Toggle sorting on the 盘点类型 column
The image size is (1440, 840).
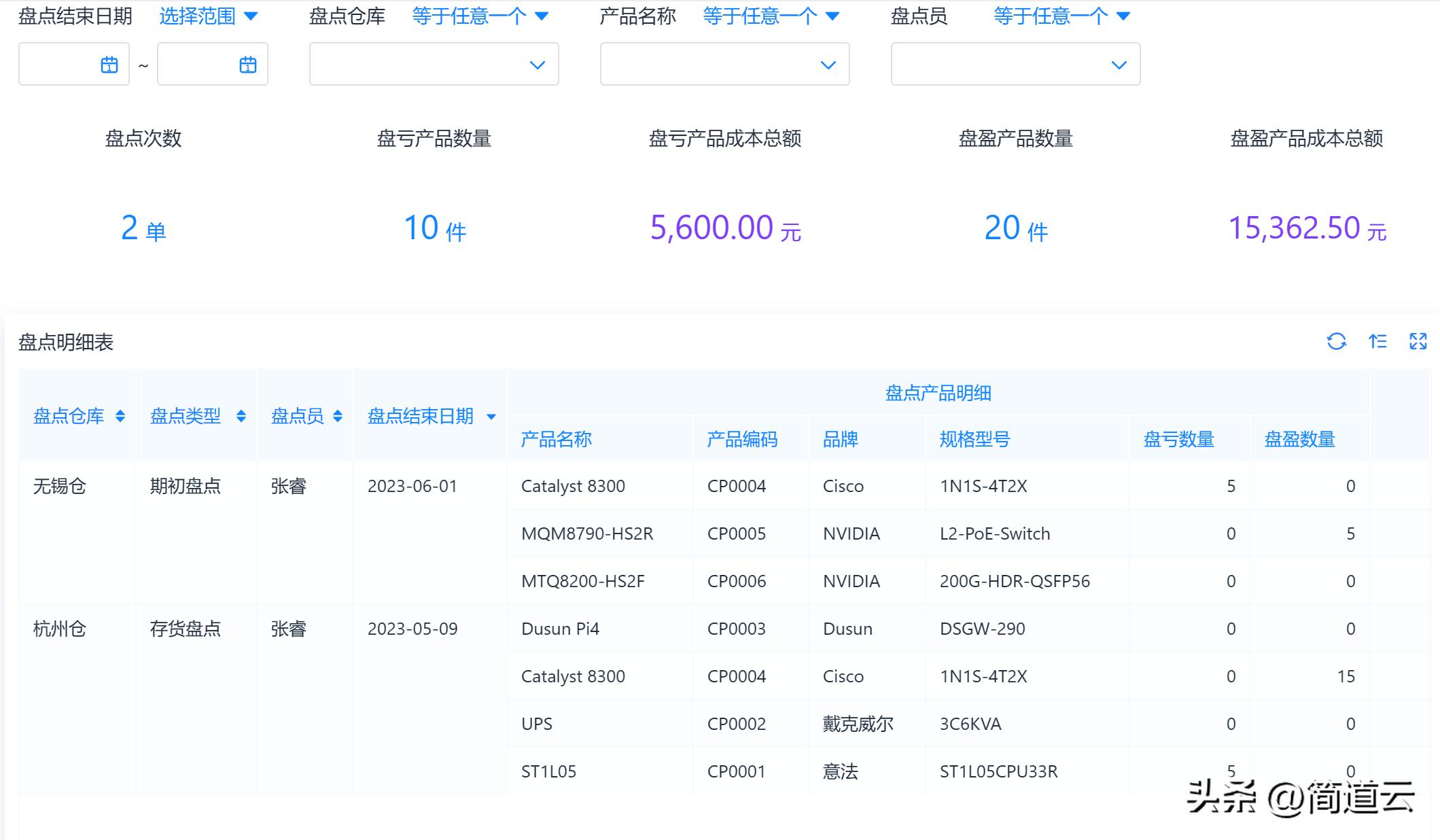241,416
